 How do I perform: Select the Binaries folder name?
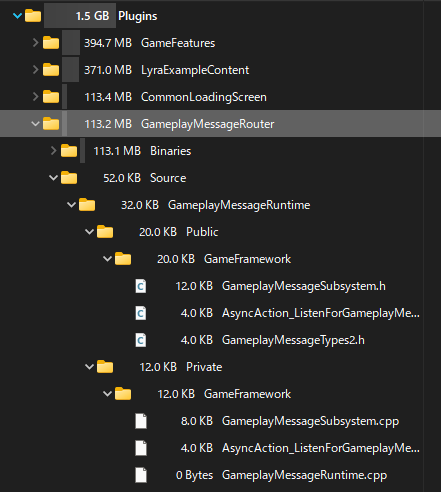pos(171,151)
